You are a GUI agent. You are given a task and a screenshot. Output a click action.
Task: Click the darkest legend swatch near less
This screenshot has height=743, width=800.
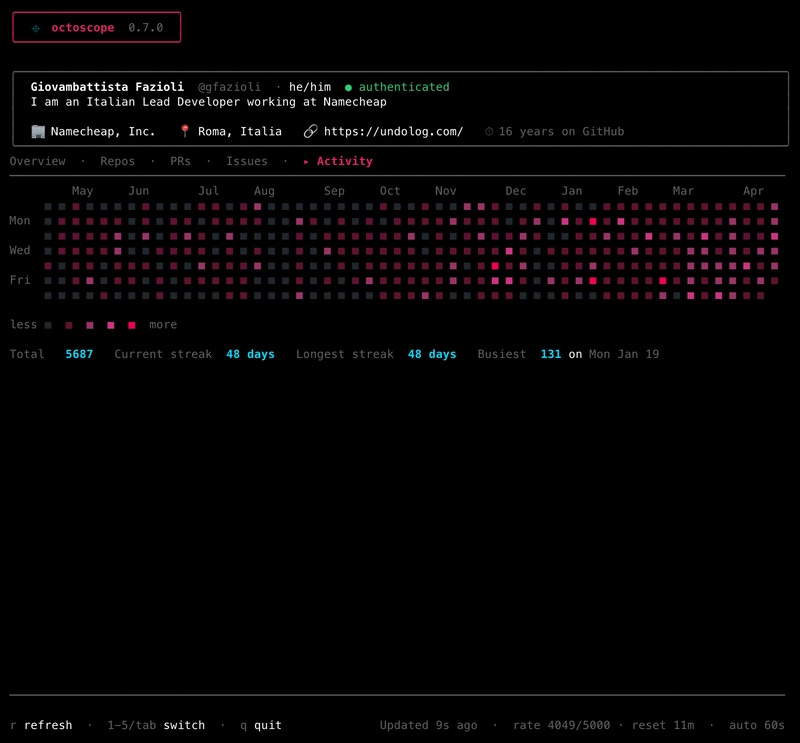click(x=48, y=326)
